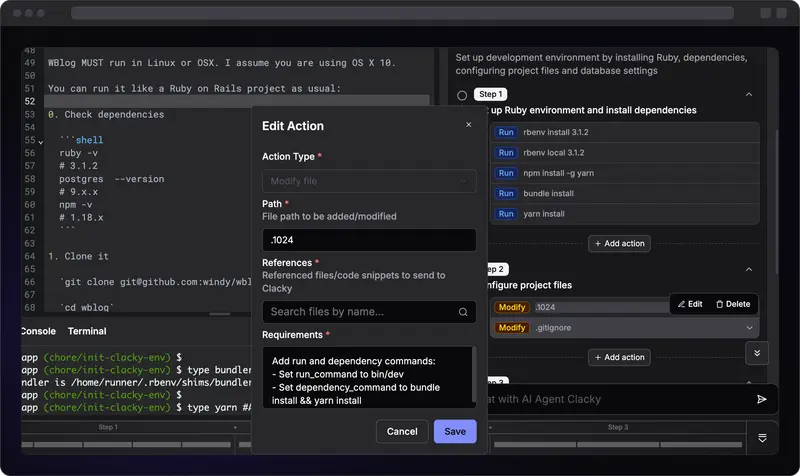Click the timeline collapse icon at bottom right
The width and height of the screenshot is (800, 476).
click(x=762, y=438)
